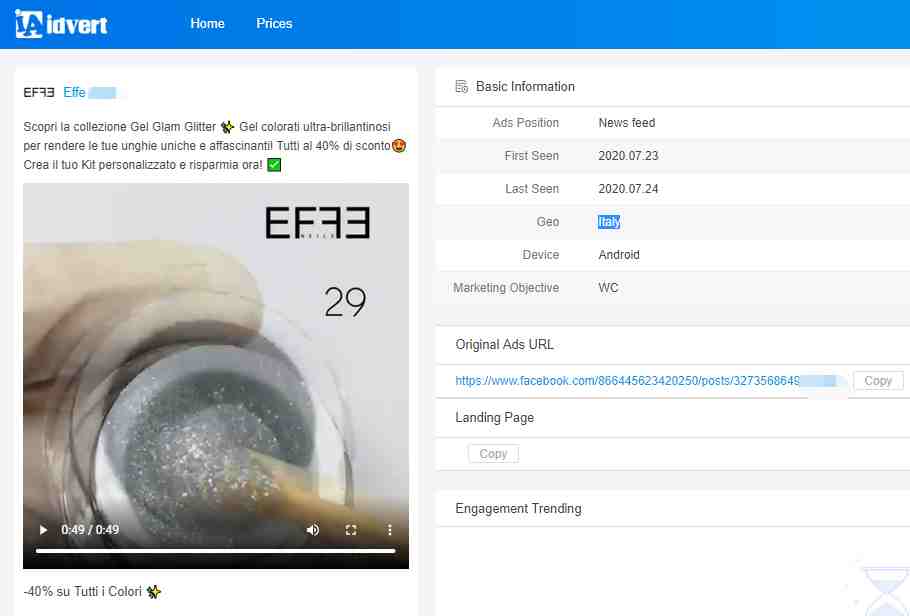Mute the video audio
Screen dimensions: 910x616
(313, 530)
